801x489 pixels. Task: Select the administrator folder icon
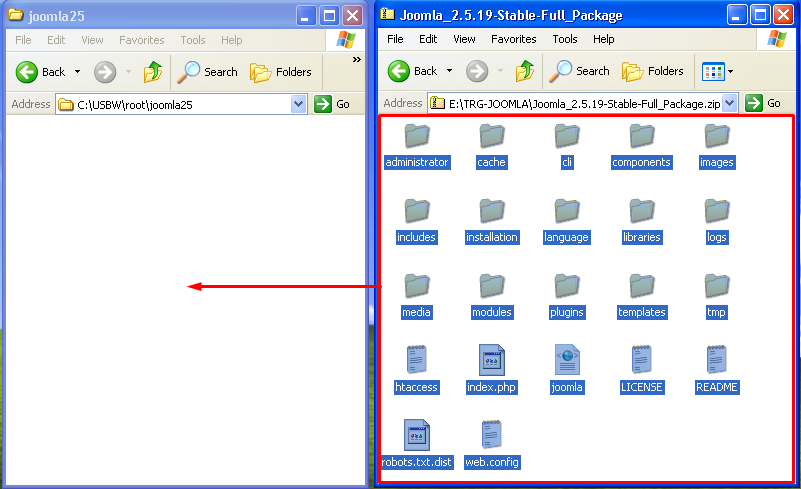point(417,136)
